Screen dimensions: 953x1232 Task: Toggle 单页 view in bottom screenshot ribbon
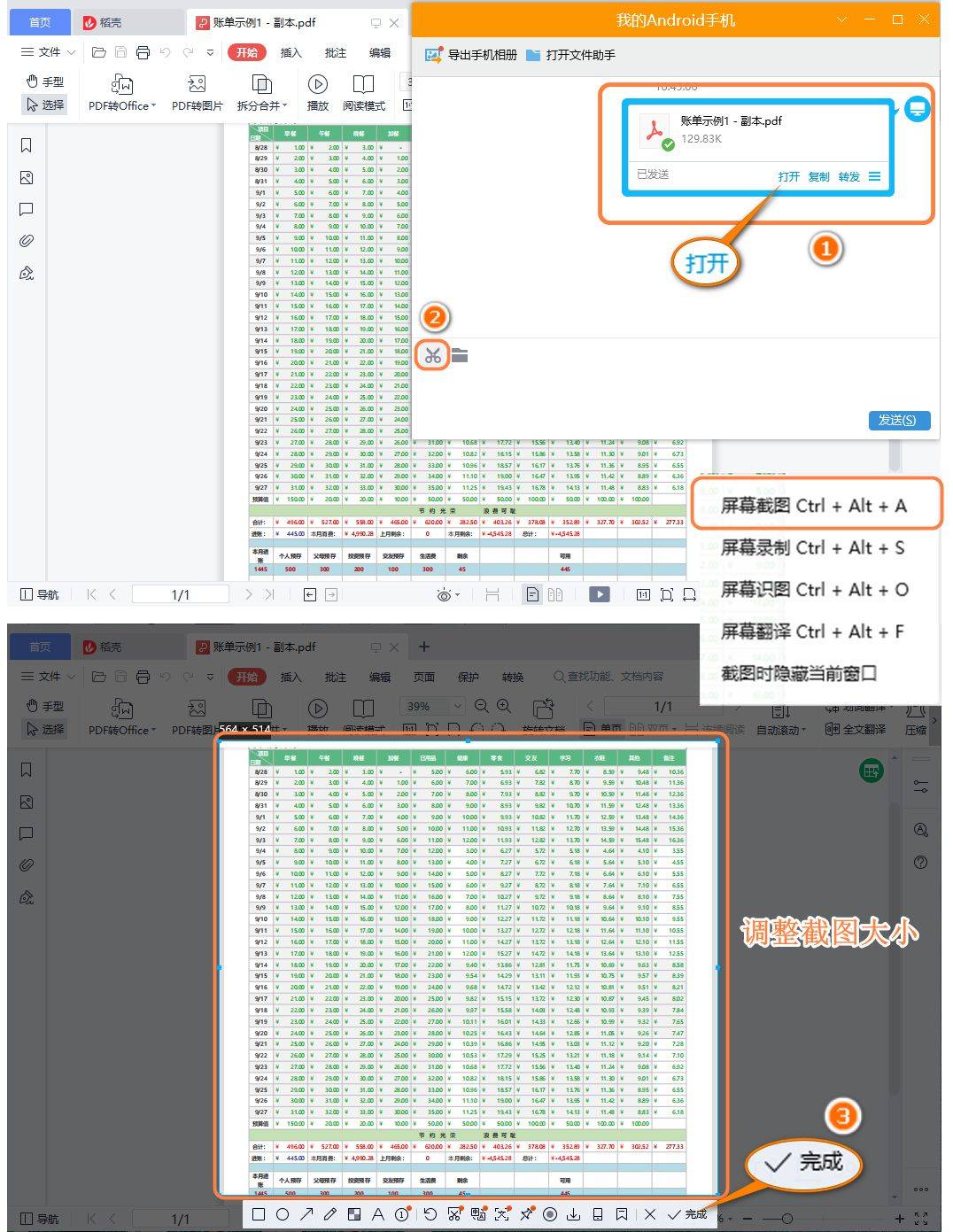(602, 729)
